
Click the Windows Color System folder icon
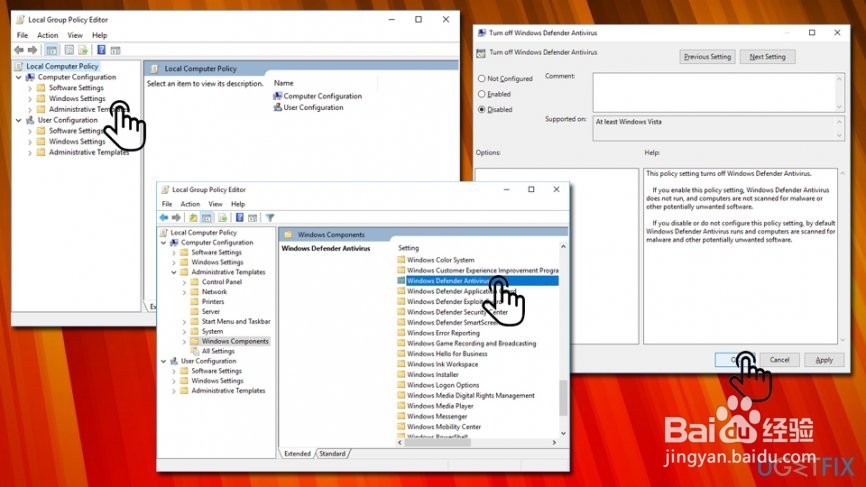pos(402,260)
